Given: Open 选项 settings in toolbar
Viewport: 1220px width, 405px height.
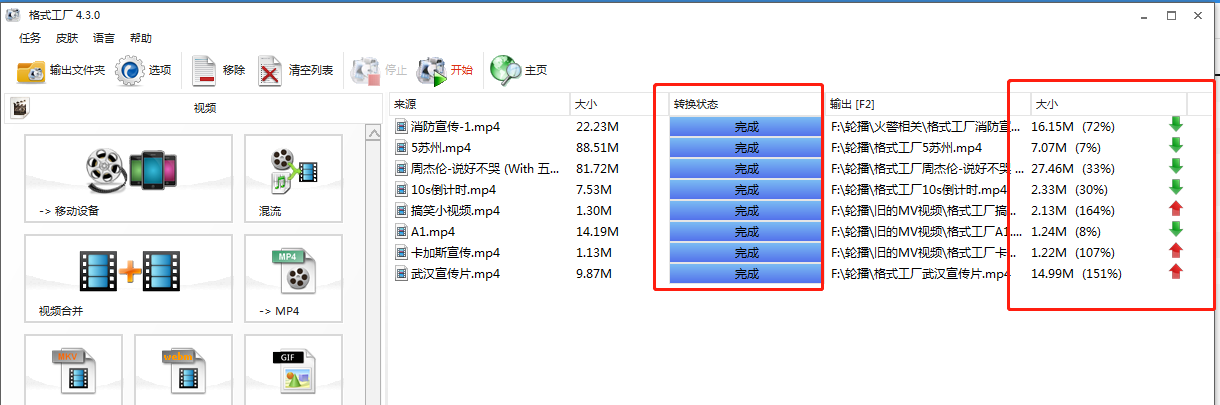Looking at the screenshot, I should point(144,71).
